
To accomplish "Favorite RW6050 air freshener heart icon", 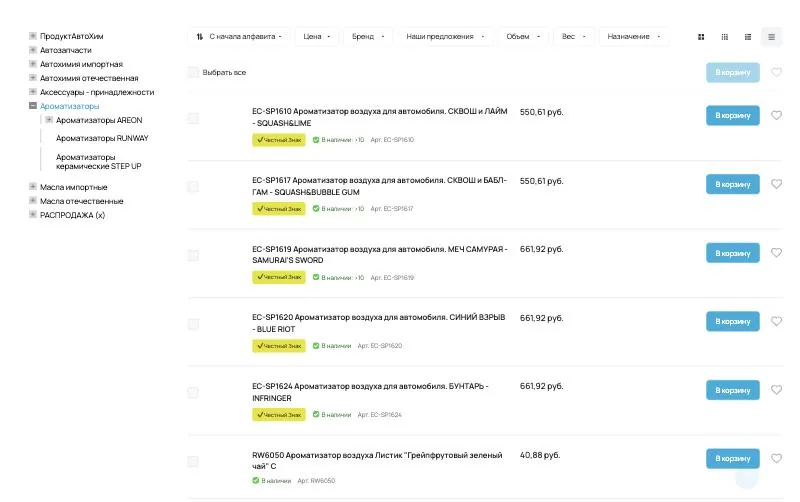I will point(776,458).
